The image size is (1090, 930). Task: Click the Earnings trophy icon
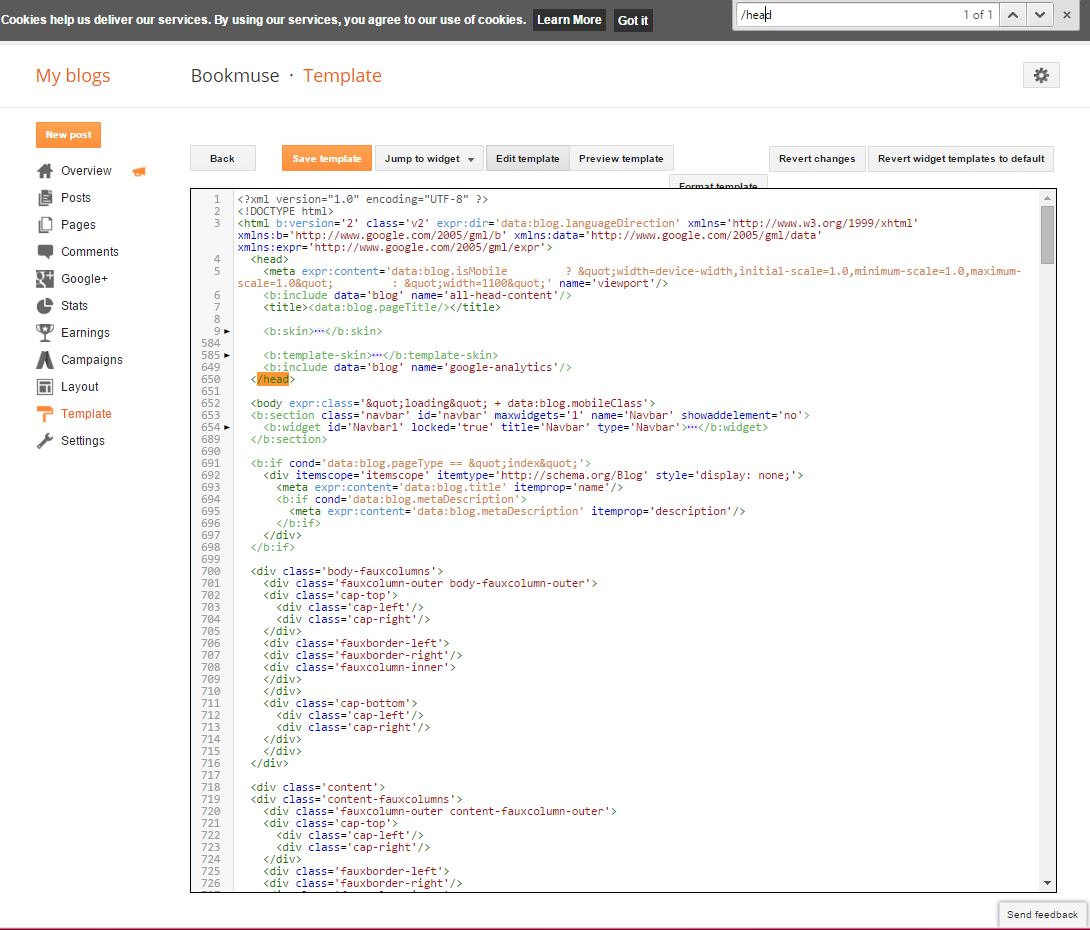45,333
